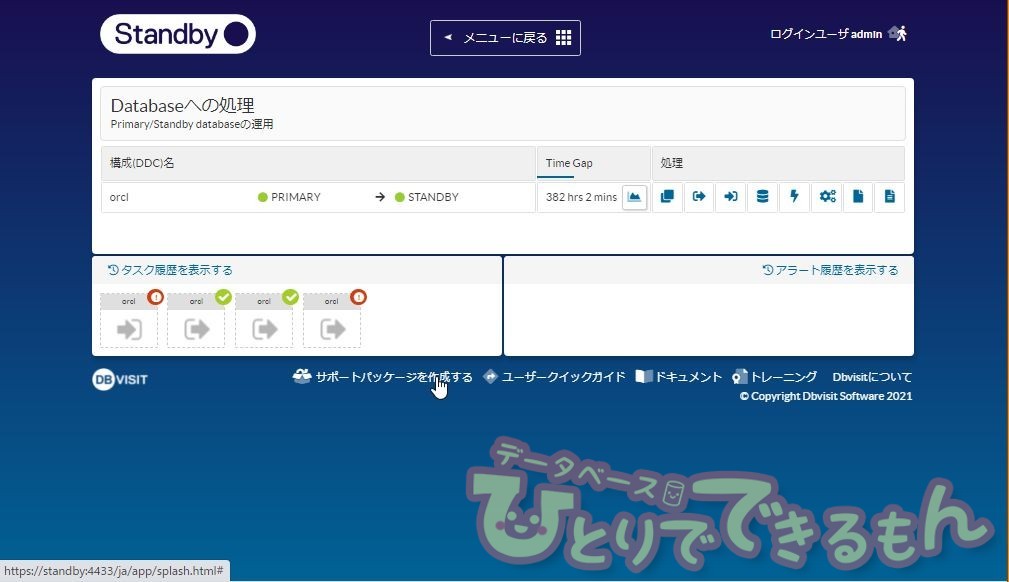Click the lightning bolt action icon

pyautogui.click(x=795, y=197)
